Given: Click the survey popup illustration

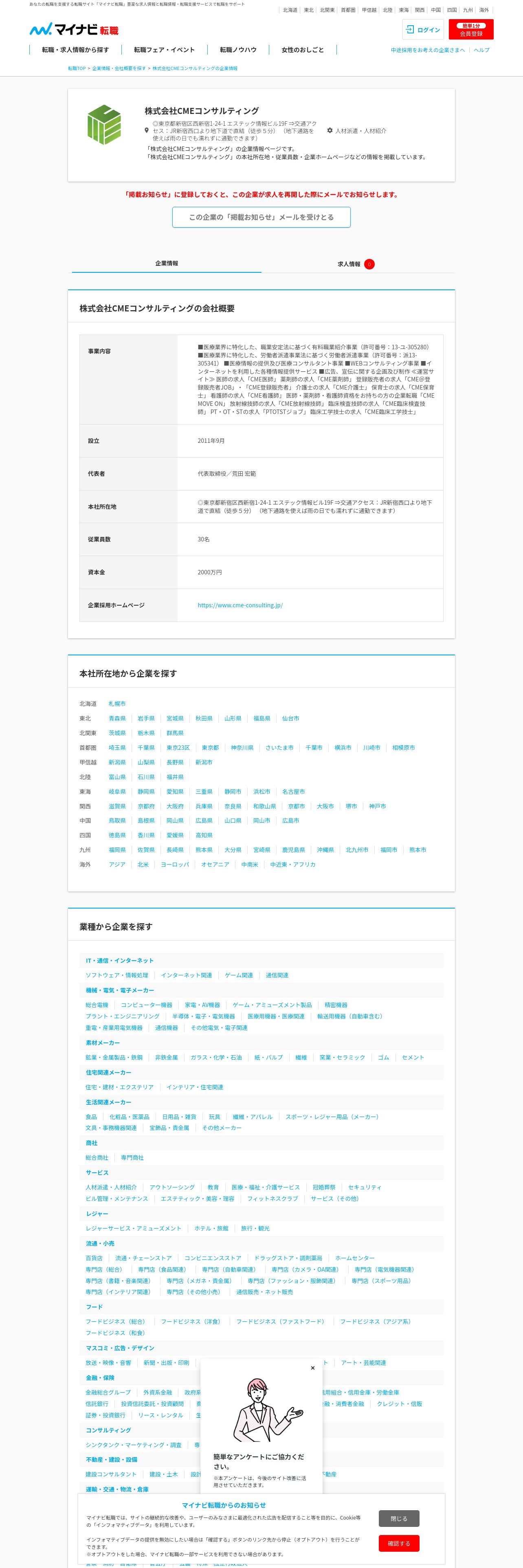Looking at the screenshot, I should click(267, 1410).
